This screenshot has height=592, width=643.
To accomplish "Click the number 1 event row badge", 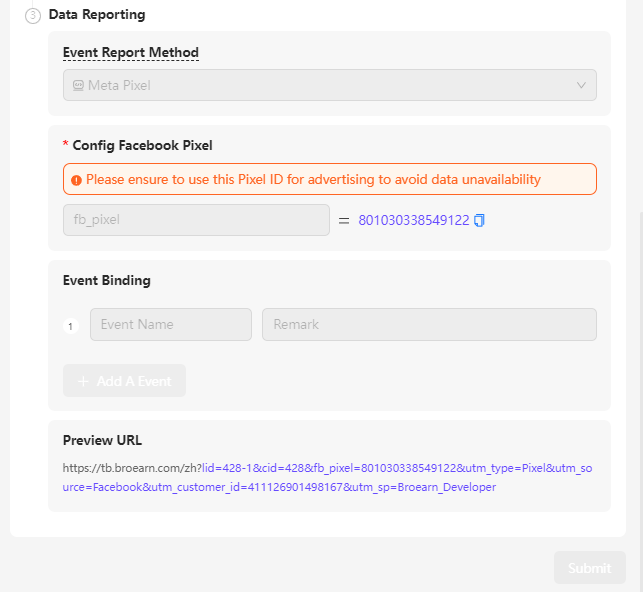I will (70, 325).
